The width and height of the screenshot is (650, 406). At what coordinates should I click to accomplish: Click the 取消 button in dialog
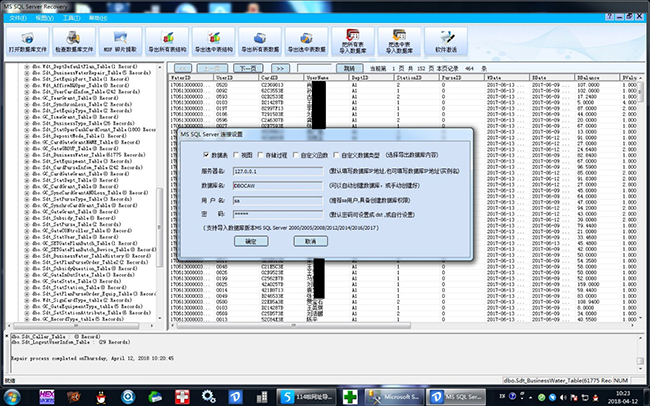pyautogui.click(x=310, y=241)
